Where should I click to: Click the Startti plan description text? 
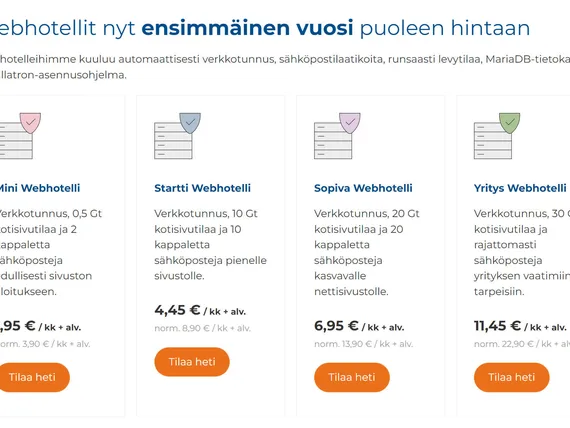pyautogui.click(x=210, y=245)
